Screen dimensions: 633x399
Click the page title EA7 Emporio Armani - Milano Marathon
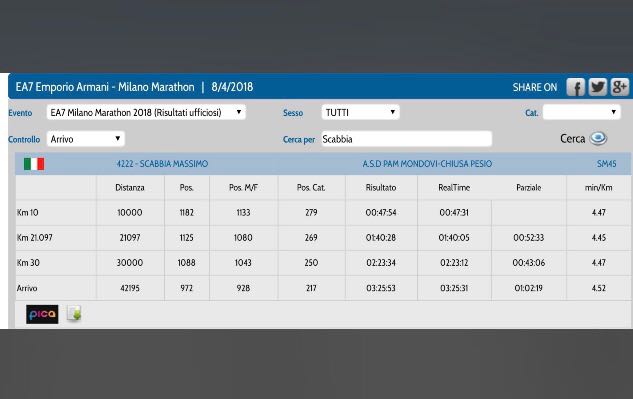click(x=105, y=87)
